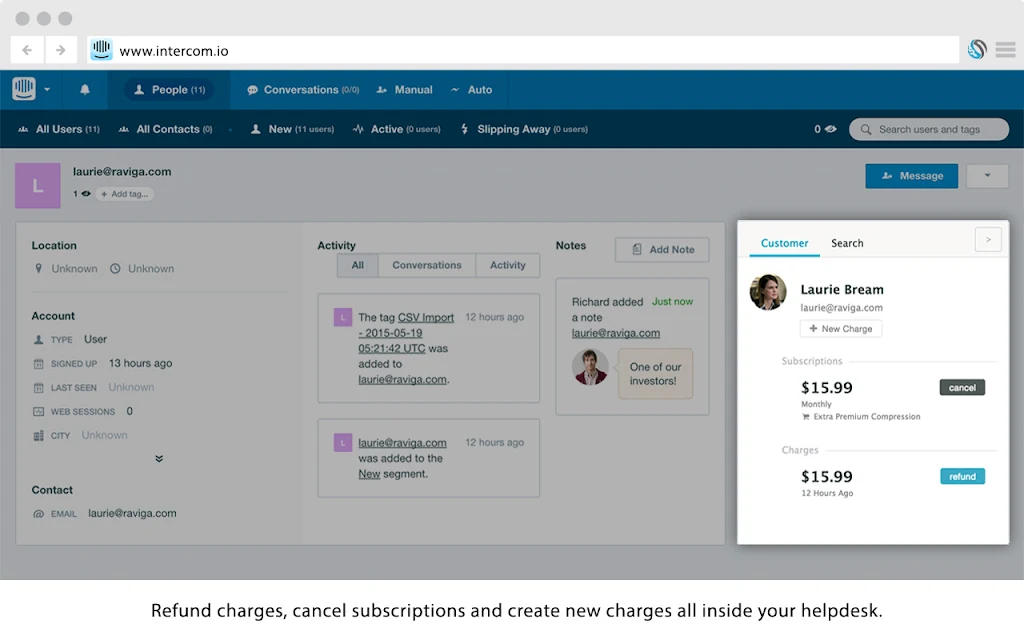This screenshot has width=1024, height=640.
Task: Open the CSV Import tag link
Action: tap(406, 333)
